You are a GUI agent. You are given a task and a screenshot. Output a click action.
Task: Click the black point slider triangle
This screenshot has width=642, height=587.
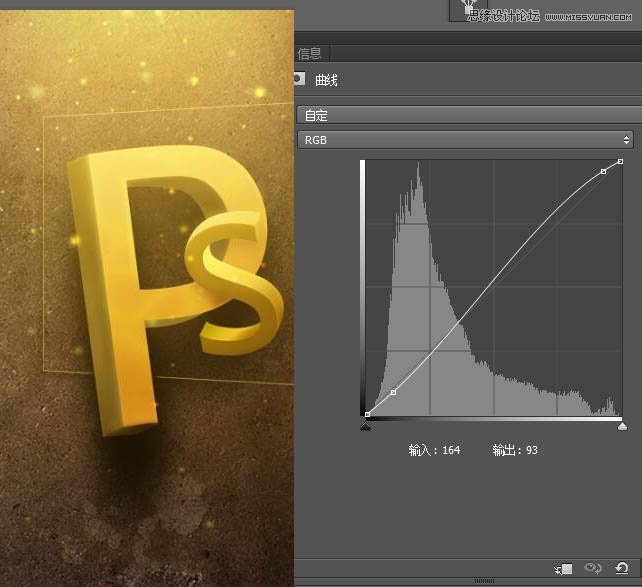tap(366, 427)
